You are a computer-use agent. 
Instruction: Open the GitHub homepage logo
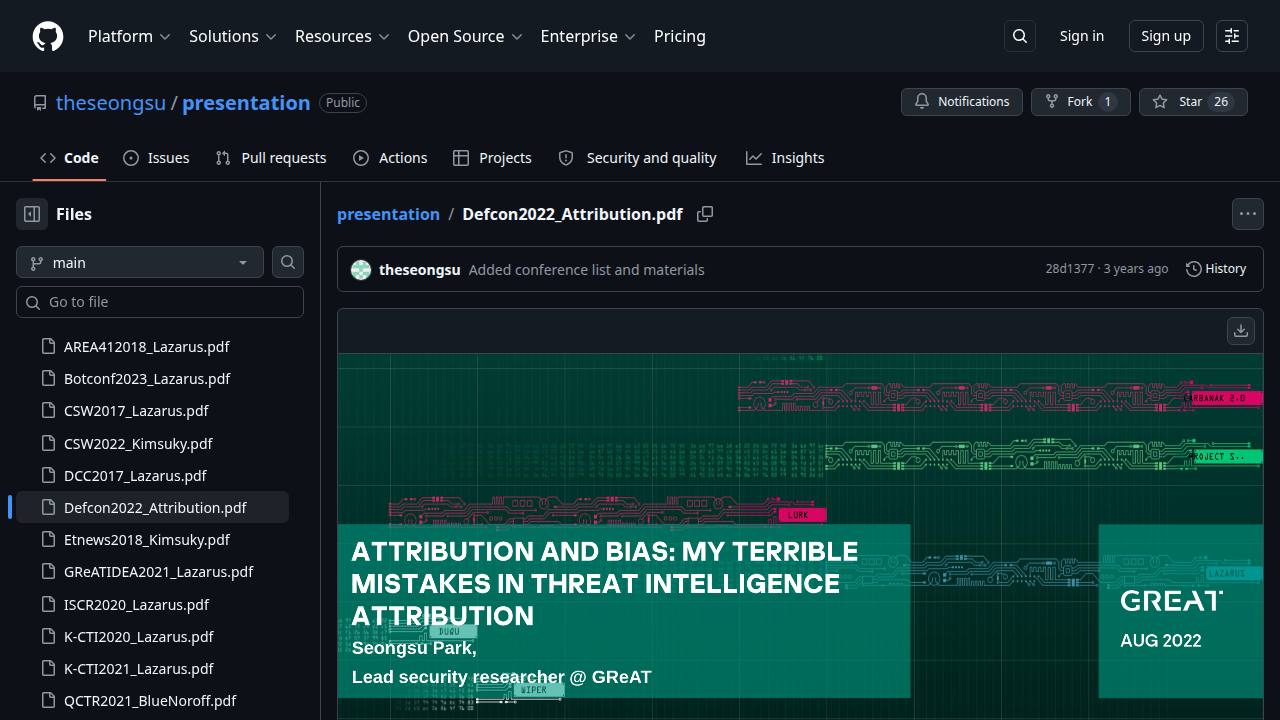point(48,36)
